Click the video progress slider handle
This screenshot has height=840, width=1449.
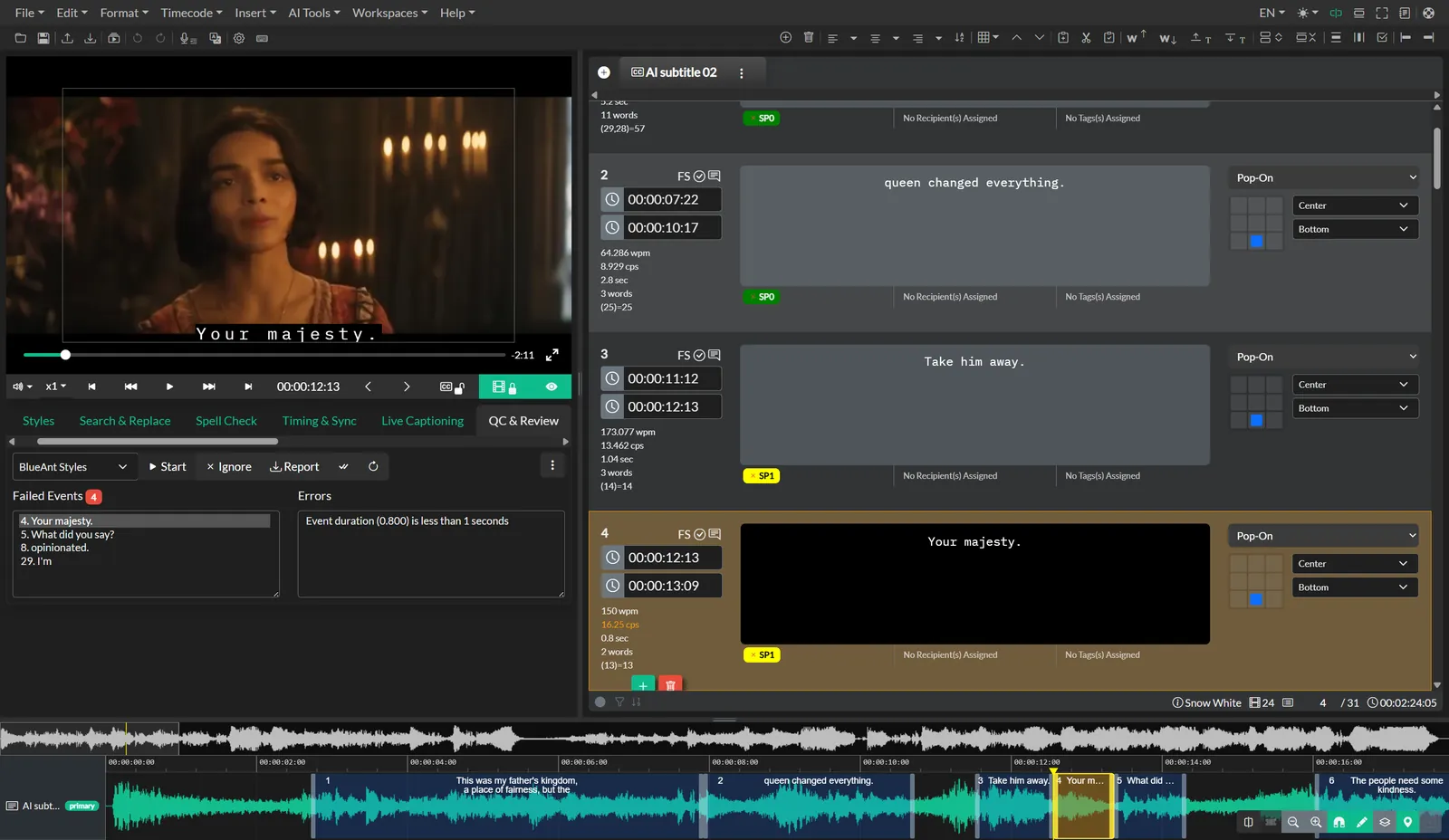[65, 355]
